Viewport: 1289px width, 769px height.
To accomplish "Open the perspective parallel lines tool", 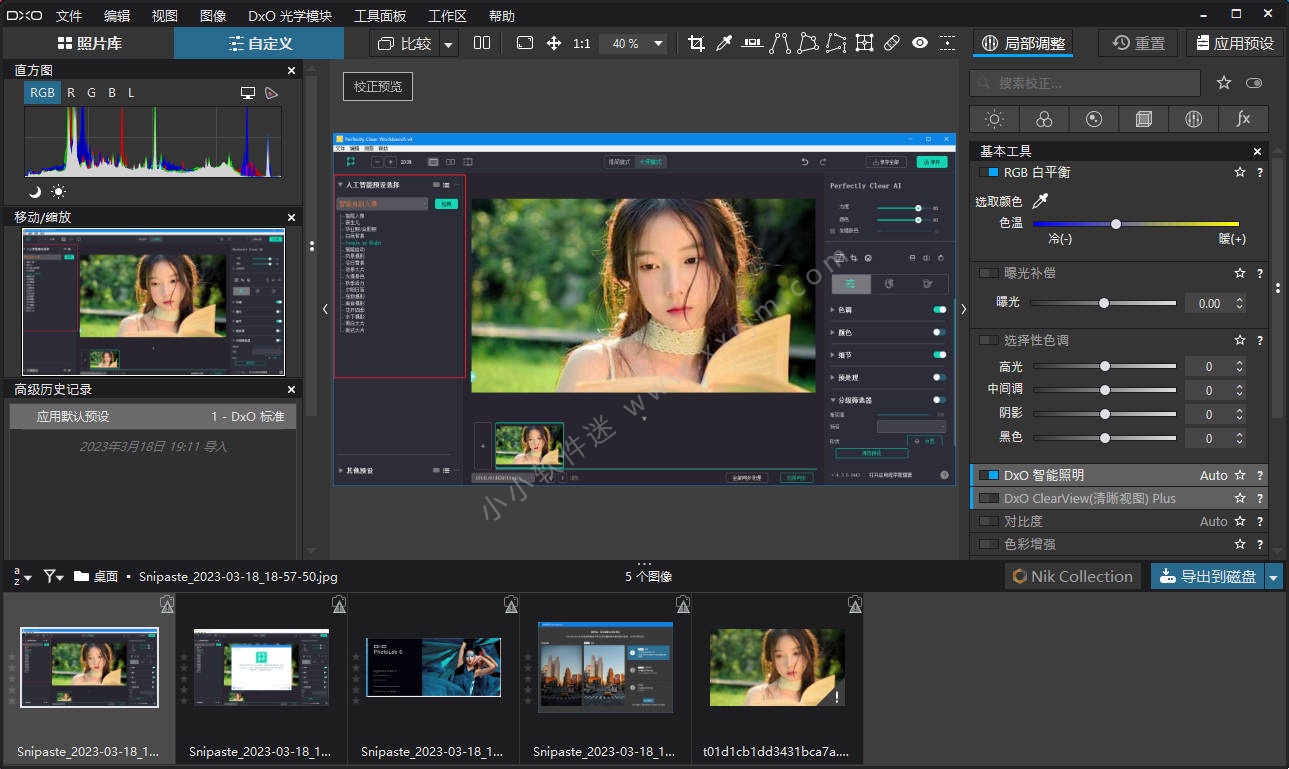I will tap(780, 43).
